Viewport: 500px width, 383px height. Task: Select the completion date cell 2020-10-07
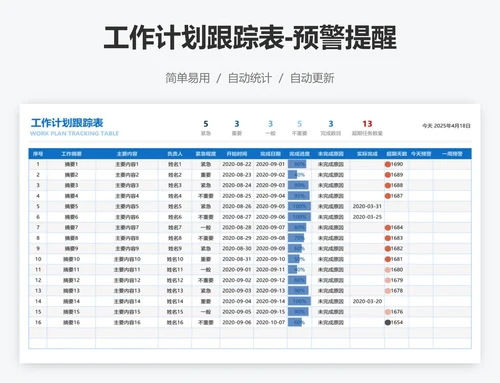[270, 322]
